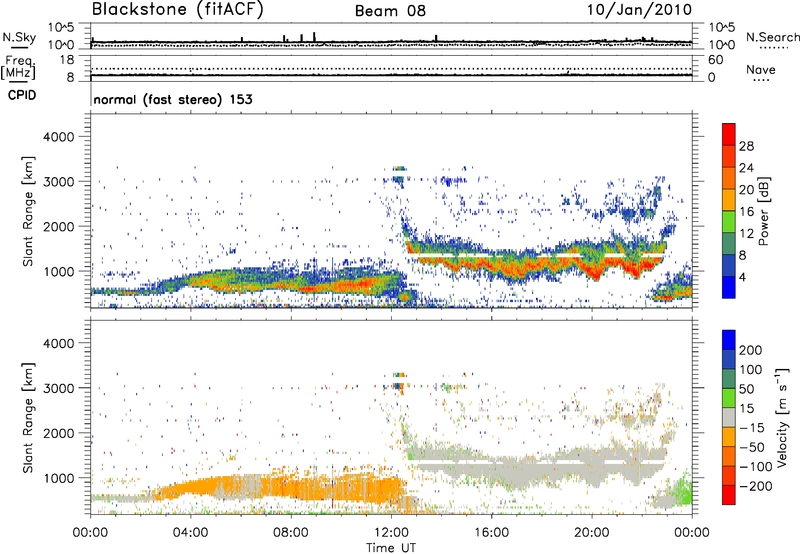Click the '18' frequency axis label

(x=67, y=60)
